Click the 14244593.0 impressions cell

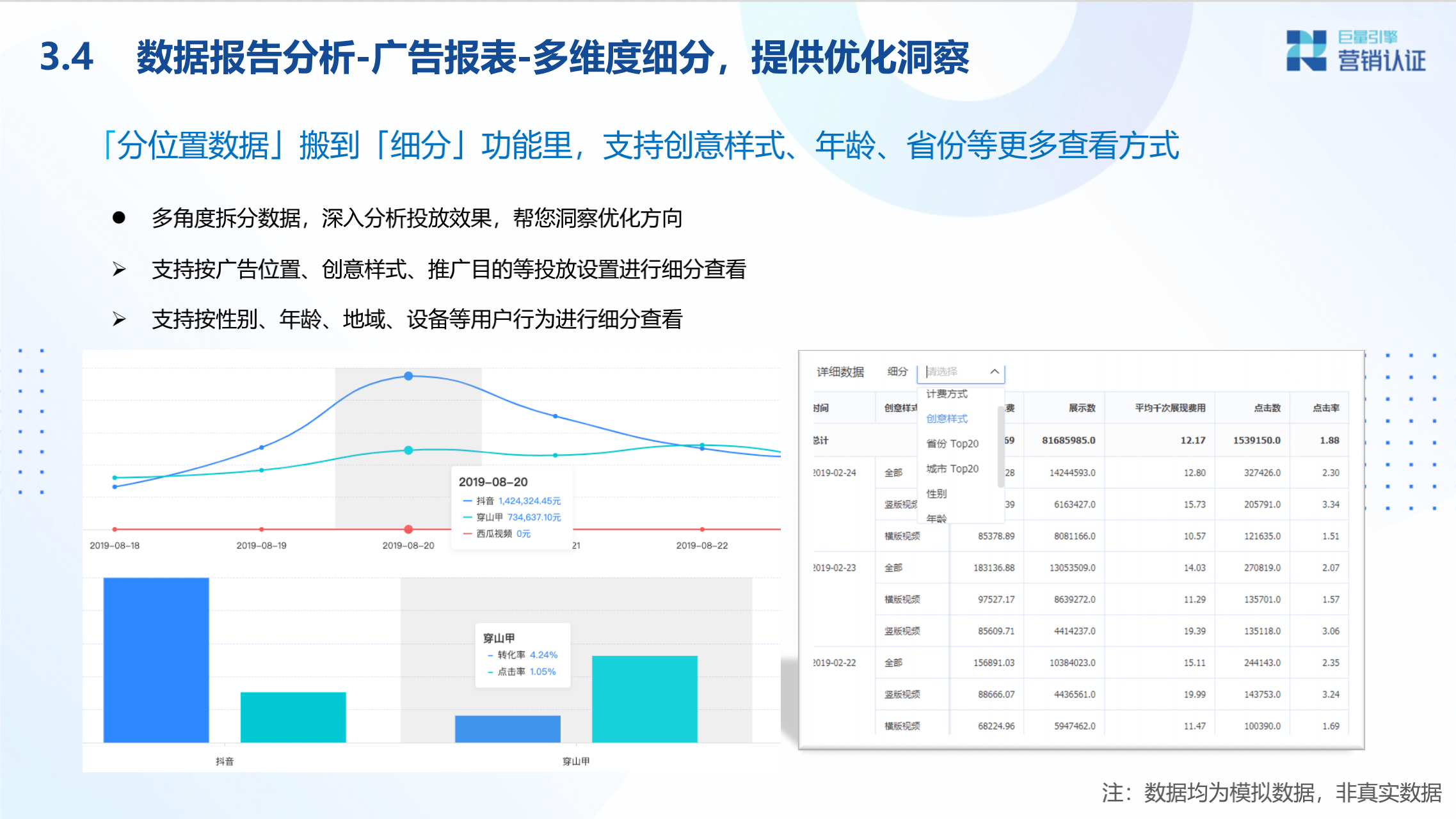click(1072, 473)
